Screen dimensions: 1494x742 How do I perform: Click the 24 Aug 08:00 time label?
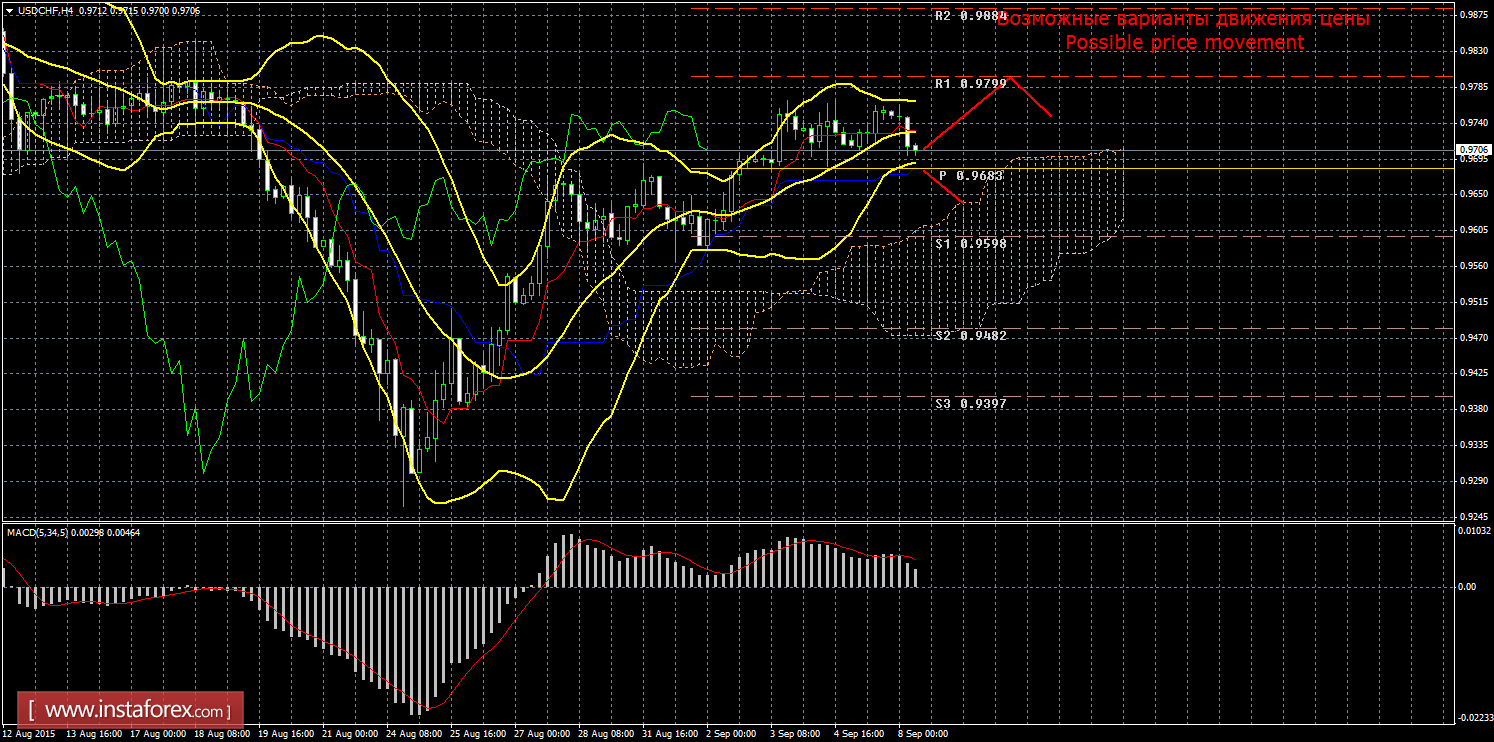[413, 733]
